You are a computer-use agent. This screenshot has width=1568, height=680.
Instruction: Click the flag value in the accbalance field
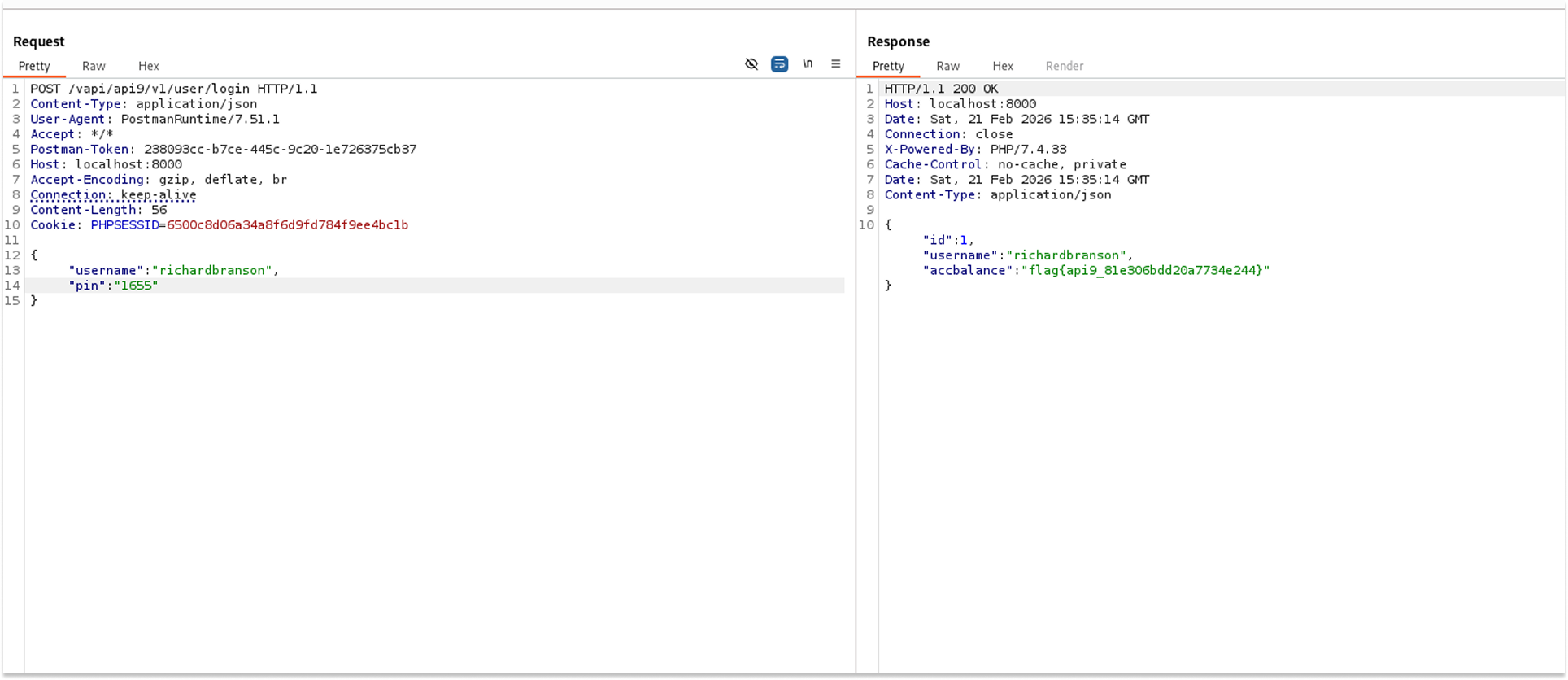coord(1144,271)
